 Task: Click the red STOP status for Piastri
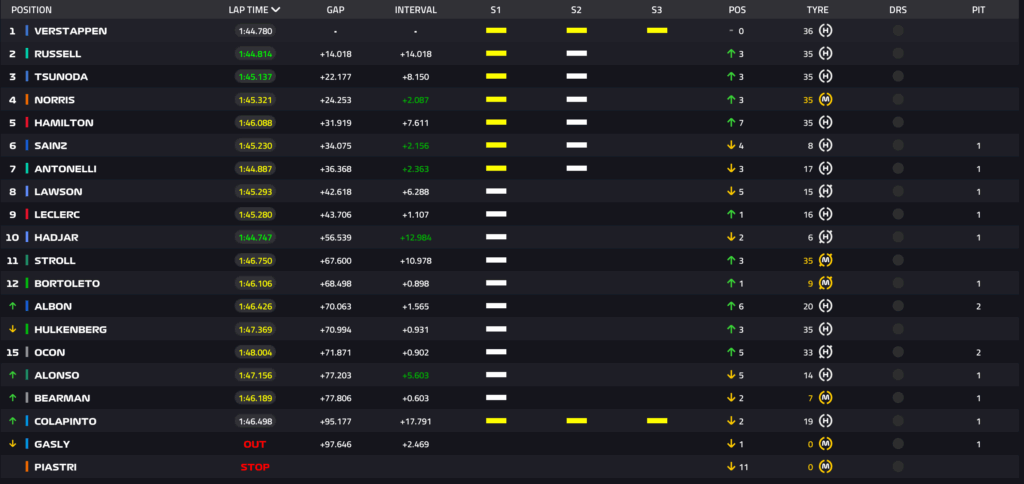(255, 467)
